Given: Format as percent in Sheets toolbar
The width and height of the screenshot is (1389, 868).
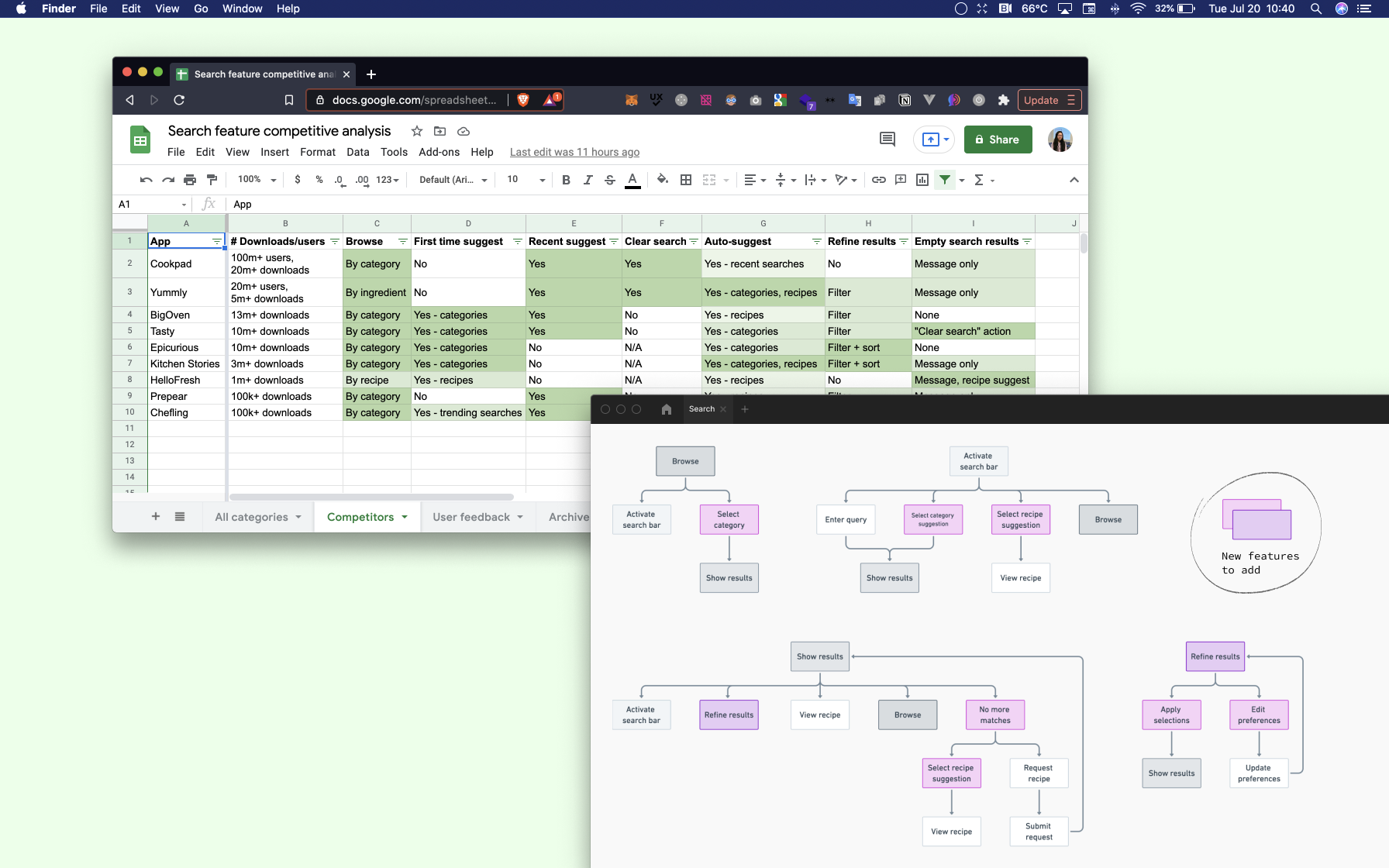Looking at the screenshot, I should 319,180.
